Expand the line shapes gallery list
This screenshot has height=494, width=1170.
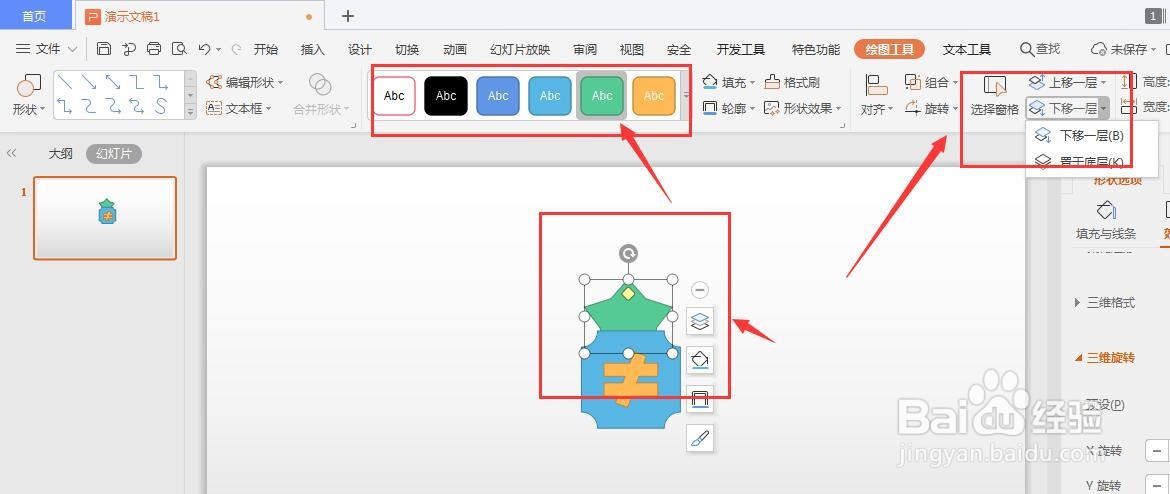(x=190, y=112)
